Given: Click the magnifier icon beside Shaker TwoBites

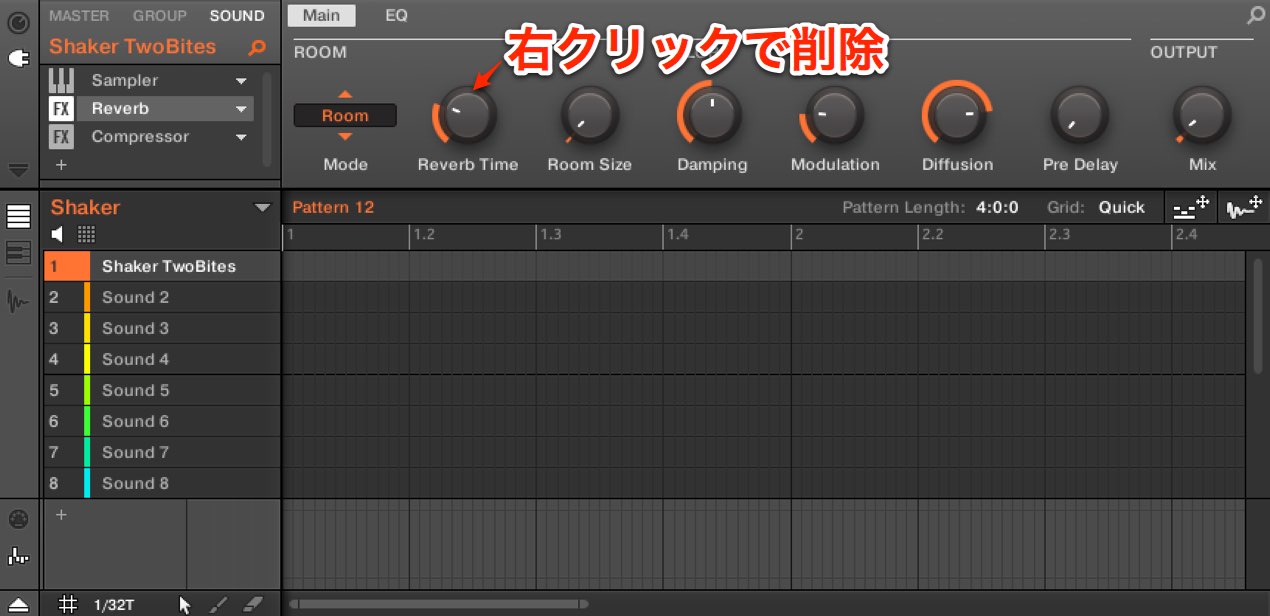Looking at the screenshot, I should tap(257, 47).
